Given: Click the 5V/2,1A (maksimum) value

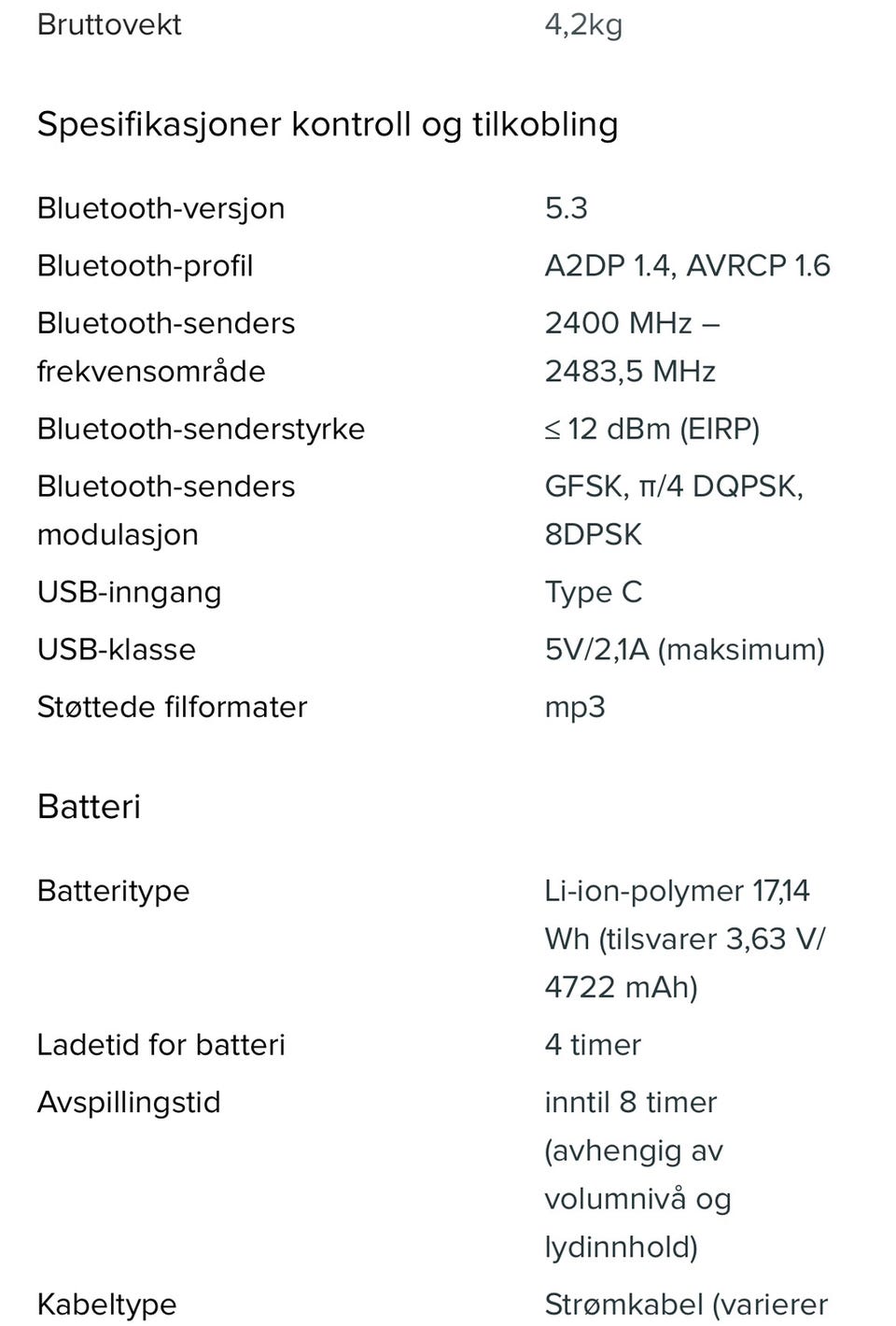Looking at the screenshot, I should [x=684, y=650].
